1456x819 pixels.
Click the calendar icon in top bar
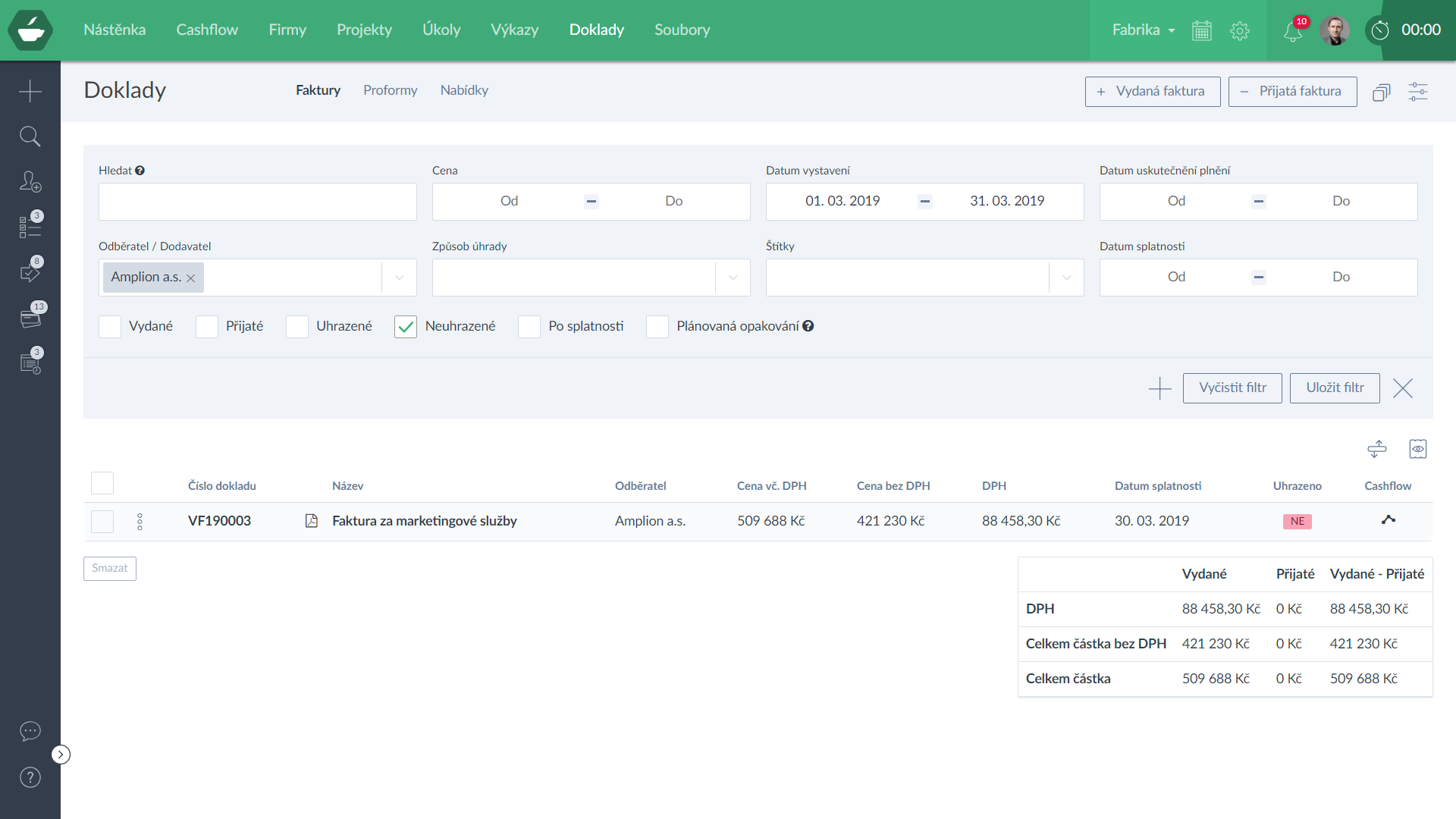(x=1201, y=30)
